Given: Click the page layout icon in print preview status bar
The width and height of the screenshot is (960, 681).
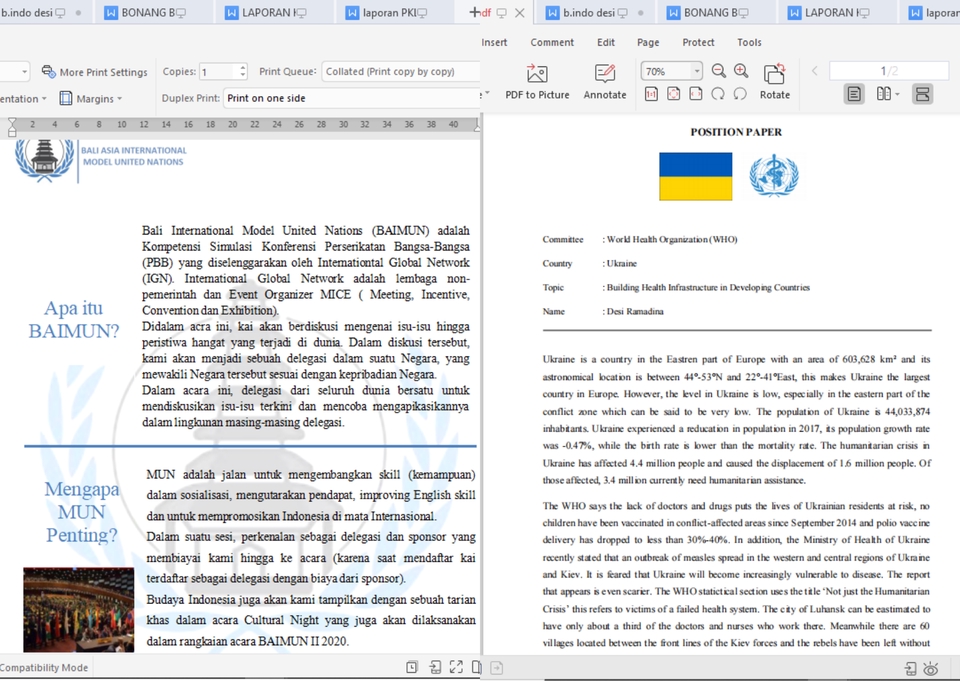Looking at the screenshot, I should point(476,668).
